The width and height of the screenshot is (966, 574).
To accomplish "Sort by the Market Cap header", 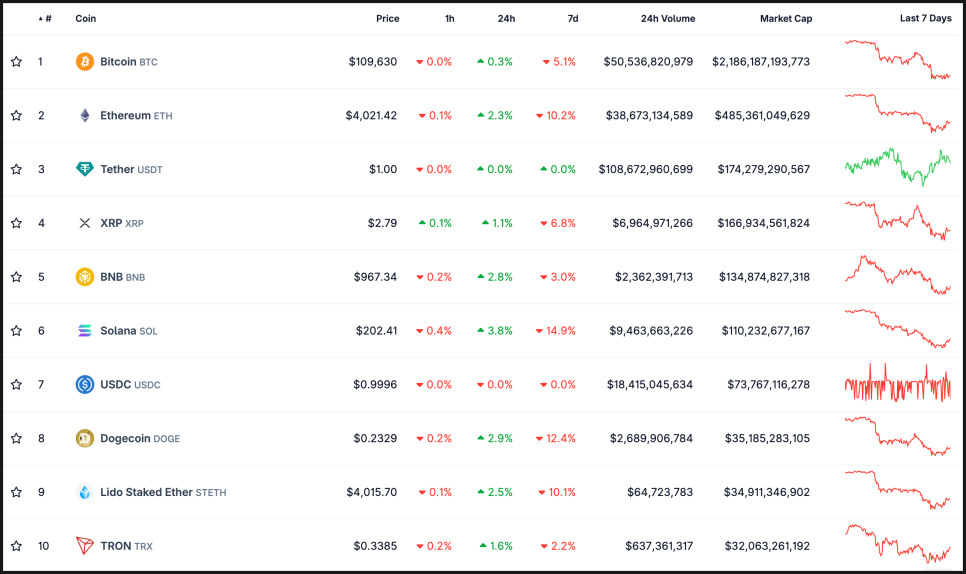I will [785, 18].
